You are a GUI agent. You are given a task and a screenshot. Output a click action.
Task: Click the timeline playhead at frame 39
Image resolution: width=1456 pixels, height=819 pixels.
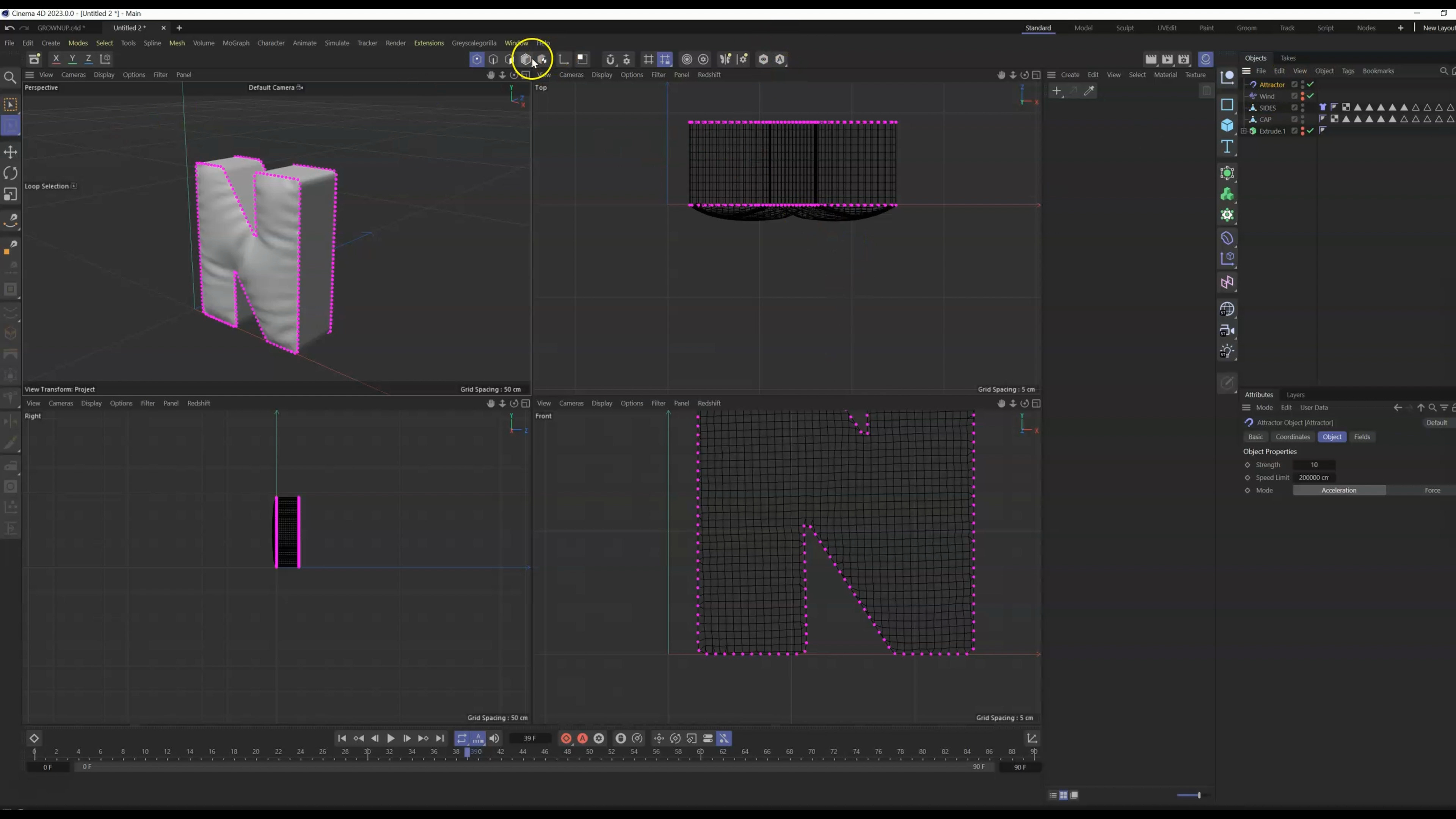coord(468,752)
